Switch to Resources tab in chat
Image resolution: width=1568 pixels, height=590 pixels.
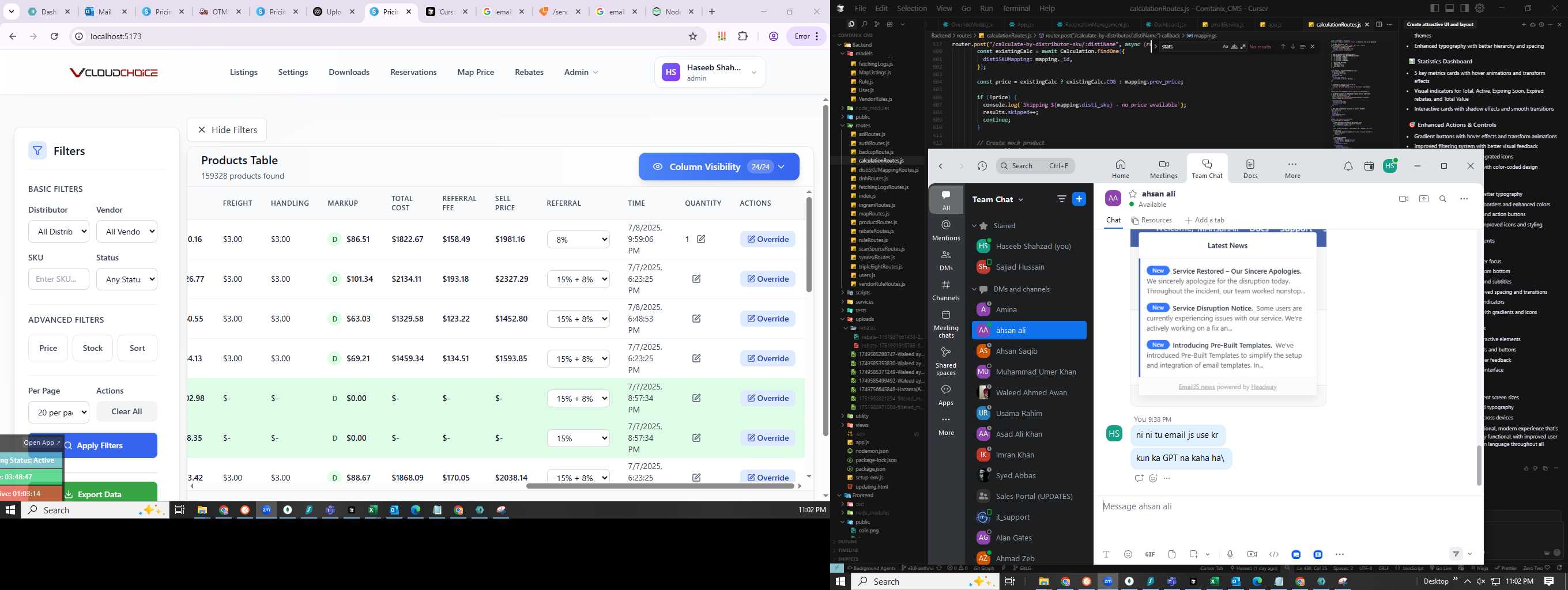click(1151, 220)
